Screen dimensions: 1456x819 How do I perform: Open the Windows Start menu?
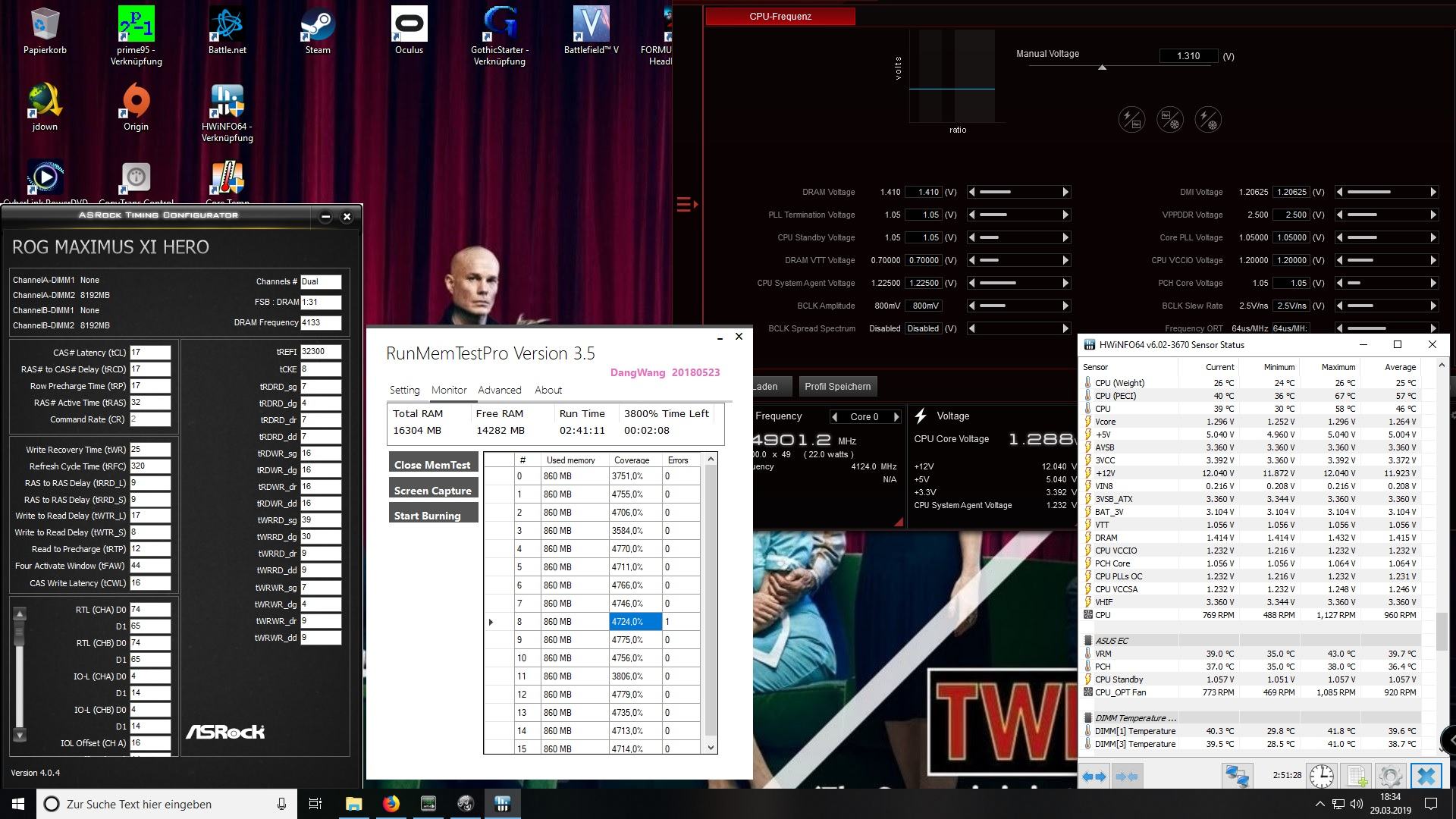(x=18, y=804)
